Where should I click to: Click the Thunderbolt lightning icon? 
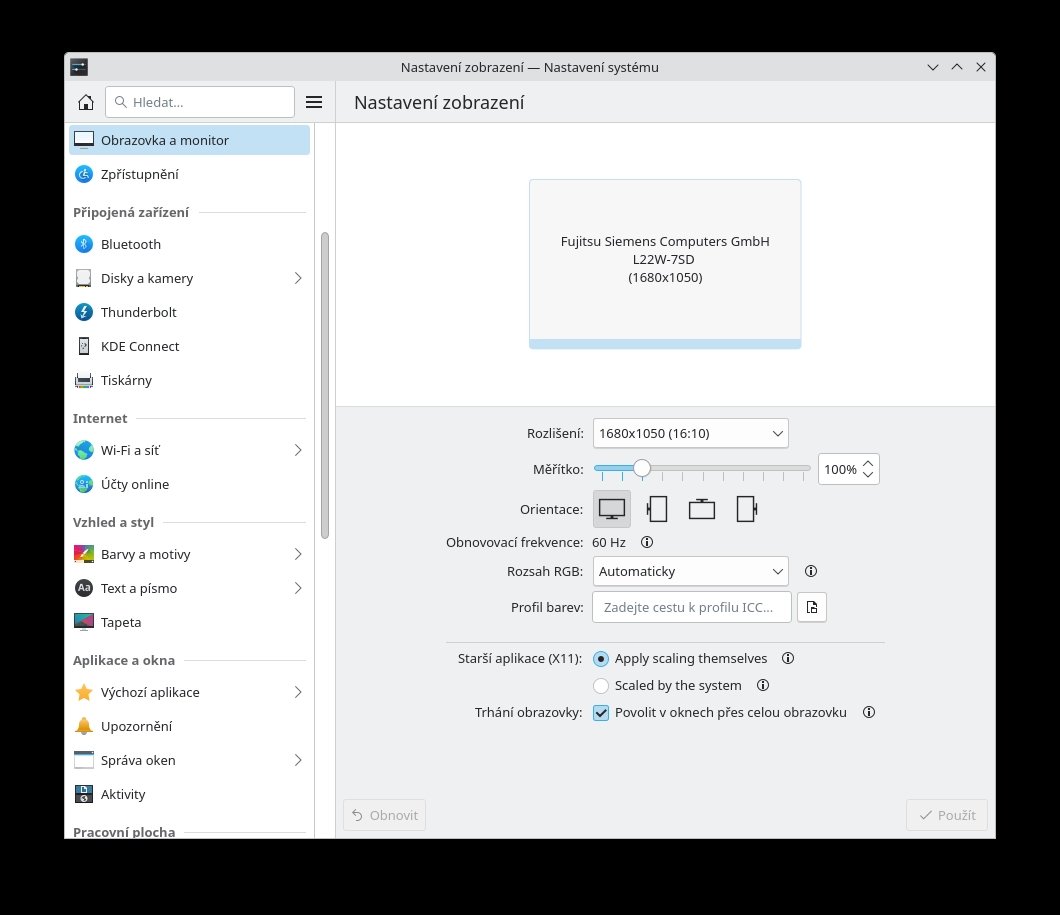tap(84, 312)
